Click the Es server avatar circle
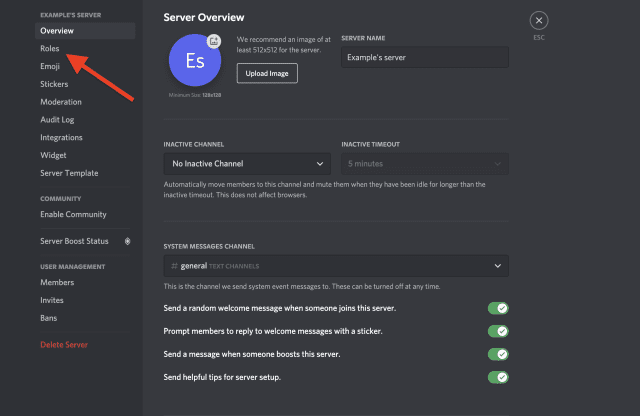Image resolution: width=640 pixels, height=416 pixels. click(x=195, y=61)
